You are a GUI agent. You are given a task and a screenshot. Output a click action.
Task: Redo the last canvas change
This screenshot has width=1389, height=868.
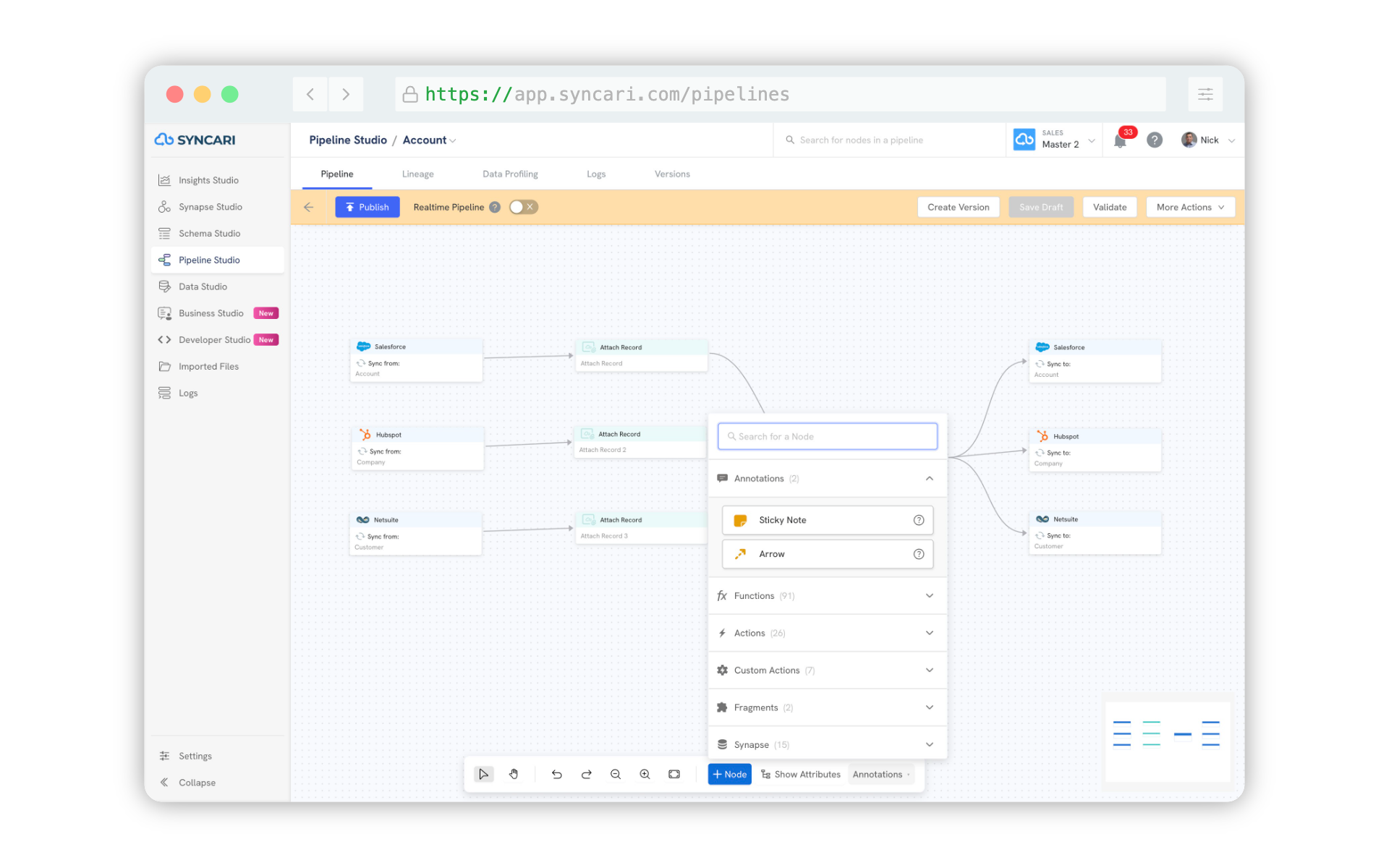coord(586,774)
